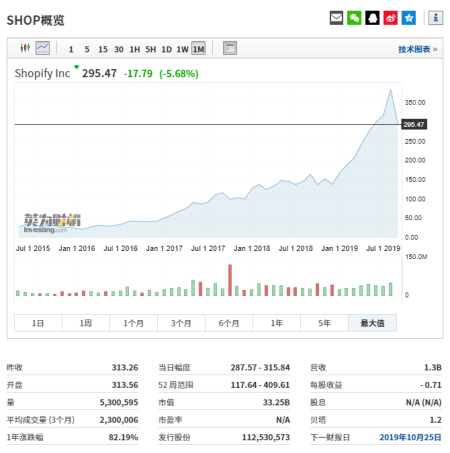
Task: Share via the email envelope icon
Action: coord(336,18)
